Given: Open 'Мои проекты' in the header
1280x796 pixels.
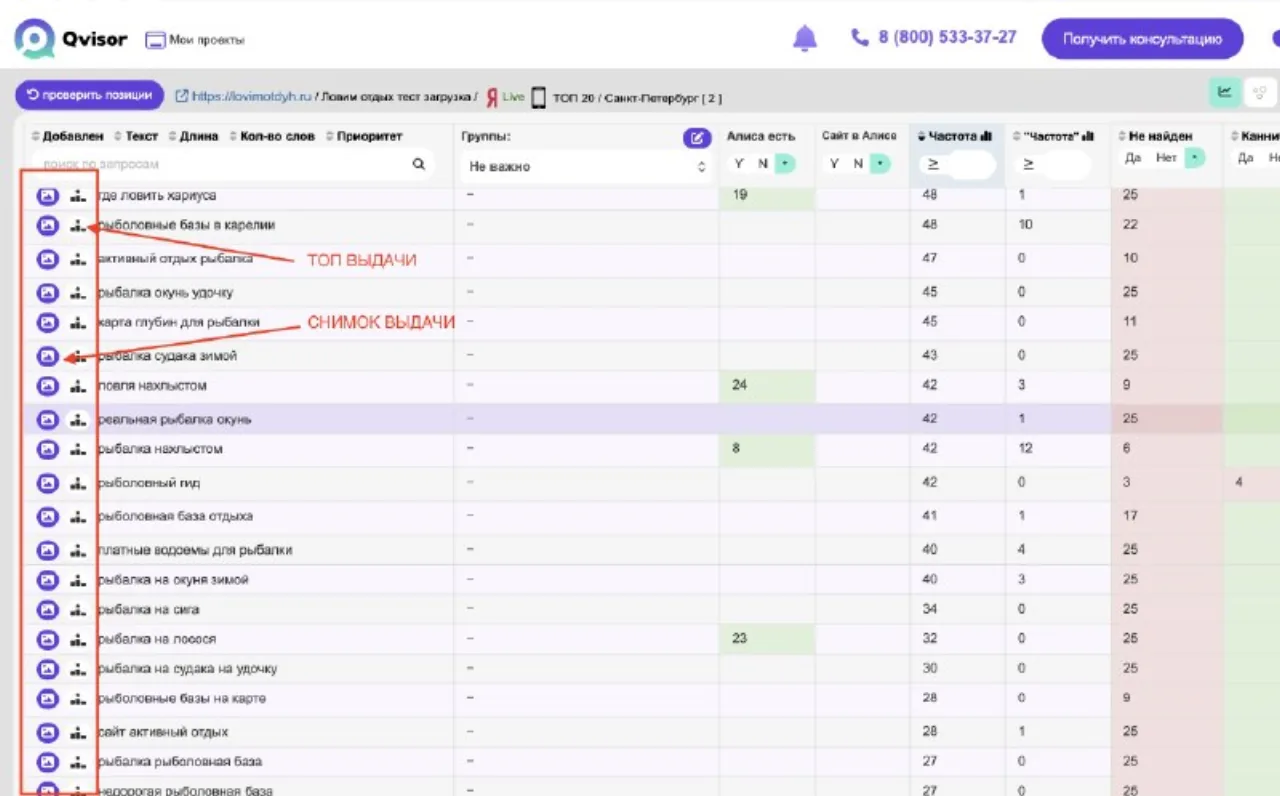Looking at the screenshot, I should point(195,40).
